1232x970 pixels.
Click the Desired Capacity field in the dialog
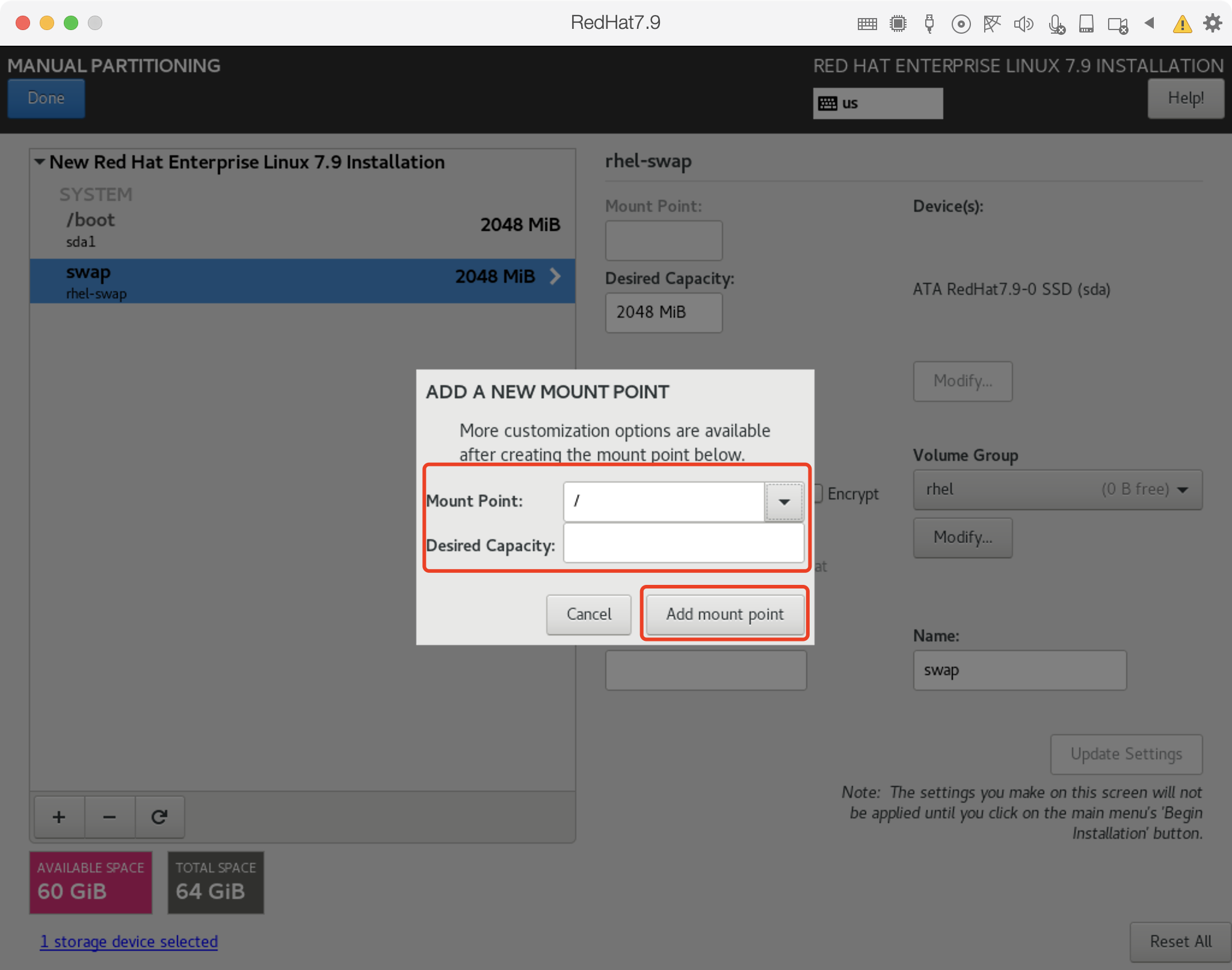[x=683, y=543]
